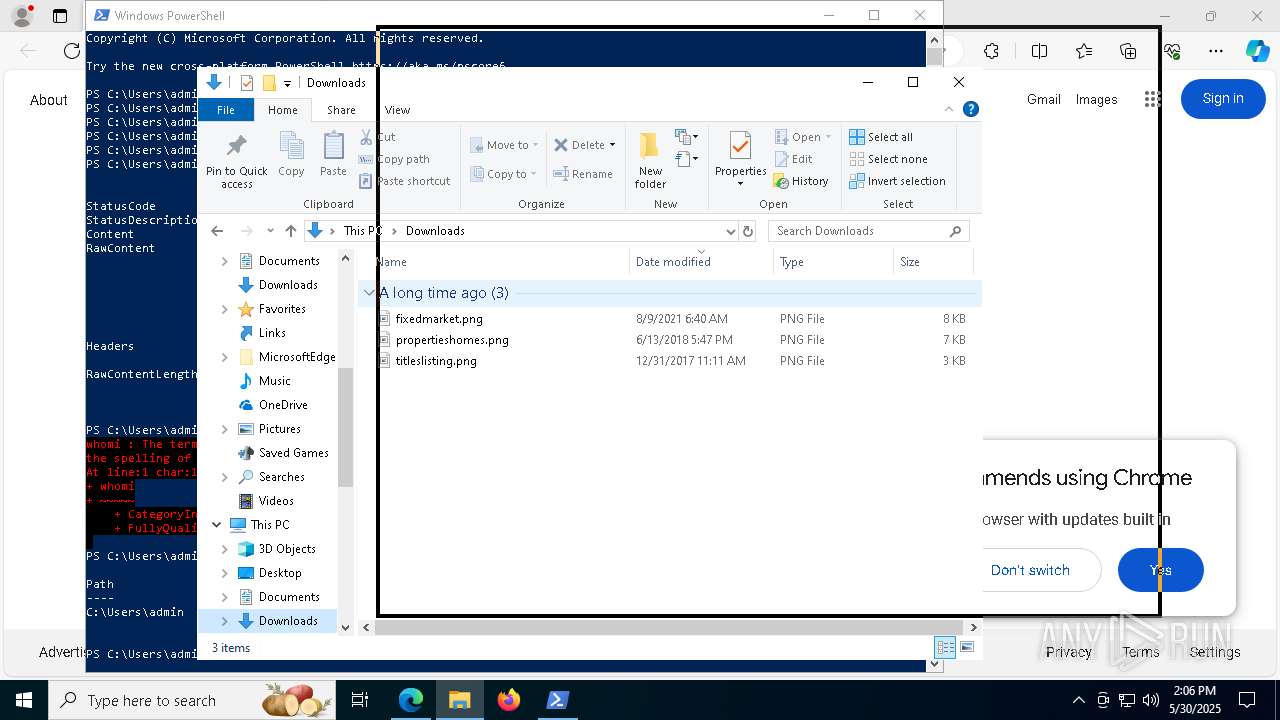Select fixedmarket.png file

pos(439,319)
